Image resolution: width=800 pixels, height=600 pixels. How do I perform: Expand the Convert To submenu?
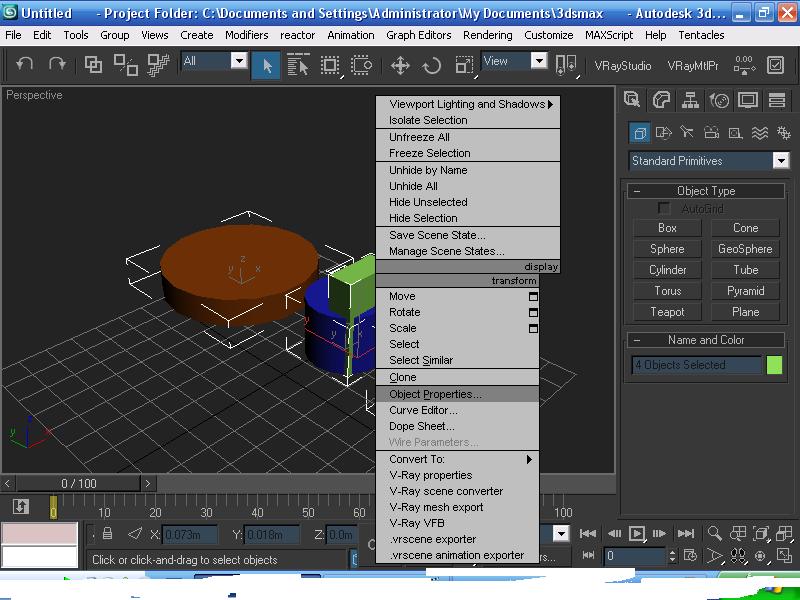pyautogui.click(x=457, y=459)
